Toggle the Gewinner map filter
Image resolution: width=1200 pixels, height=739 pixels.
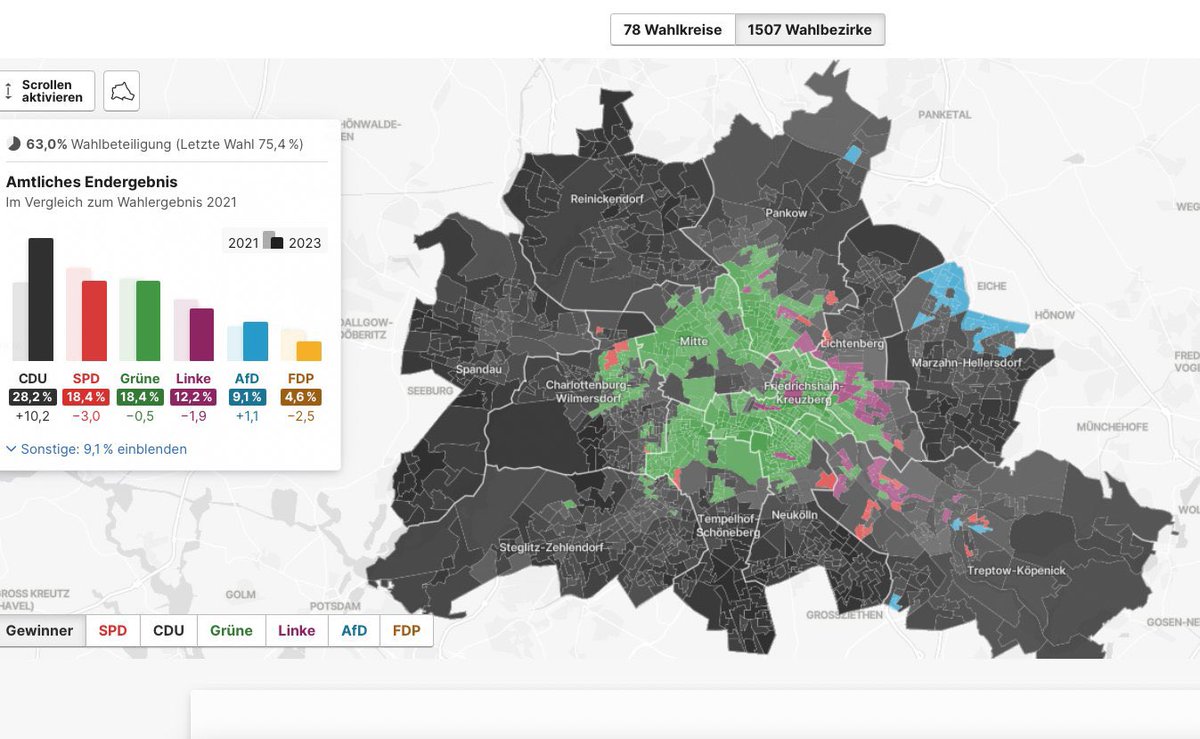click(40, 630)
